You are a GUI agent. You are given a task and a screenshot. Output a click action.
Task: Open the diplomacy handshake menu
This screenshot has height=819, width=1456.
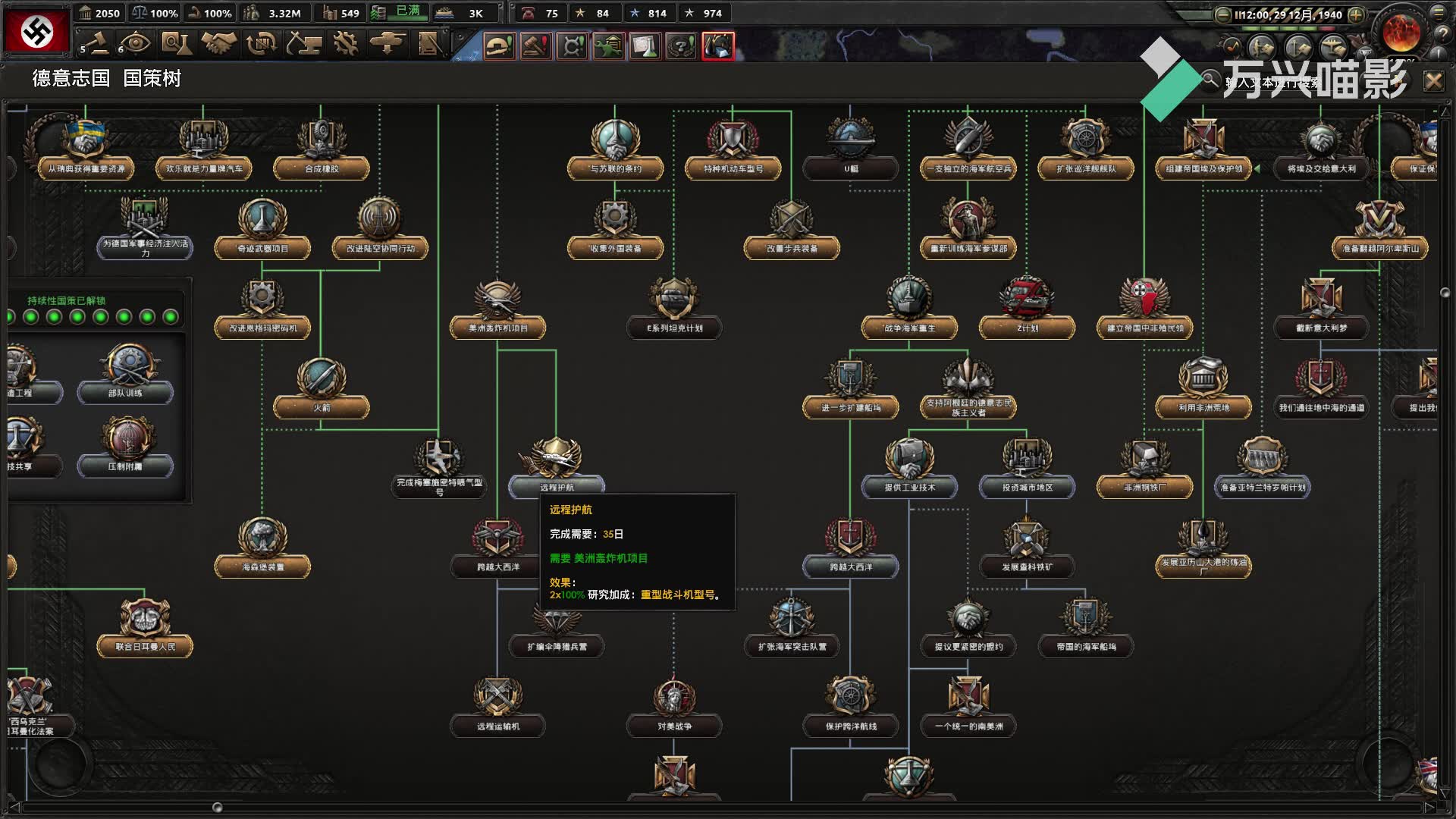(x=218, y=43)
